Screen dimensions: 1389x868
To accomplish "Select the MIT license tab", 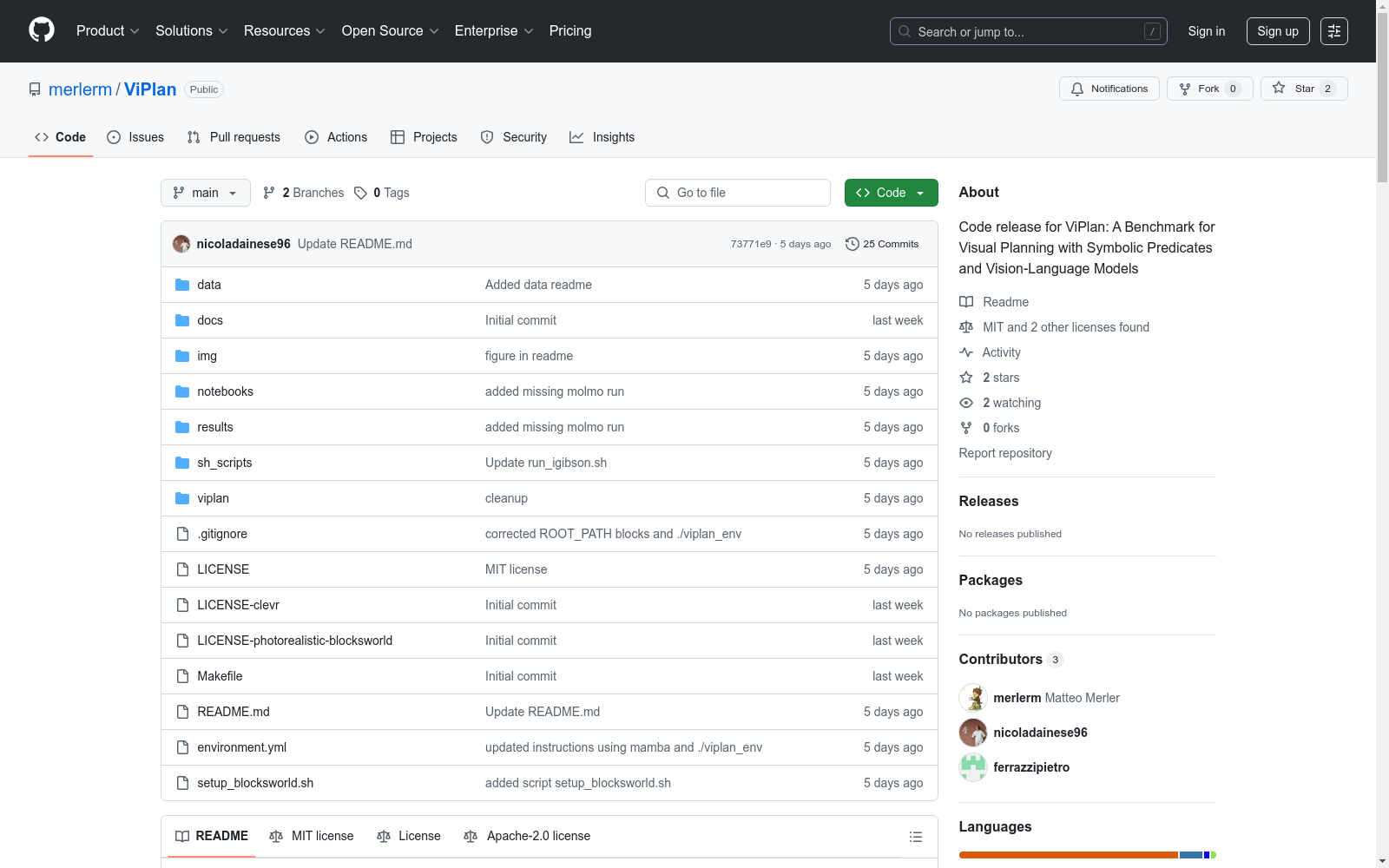I will coord(312,836).
